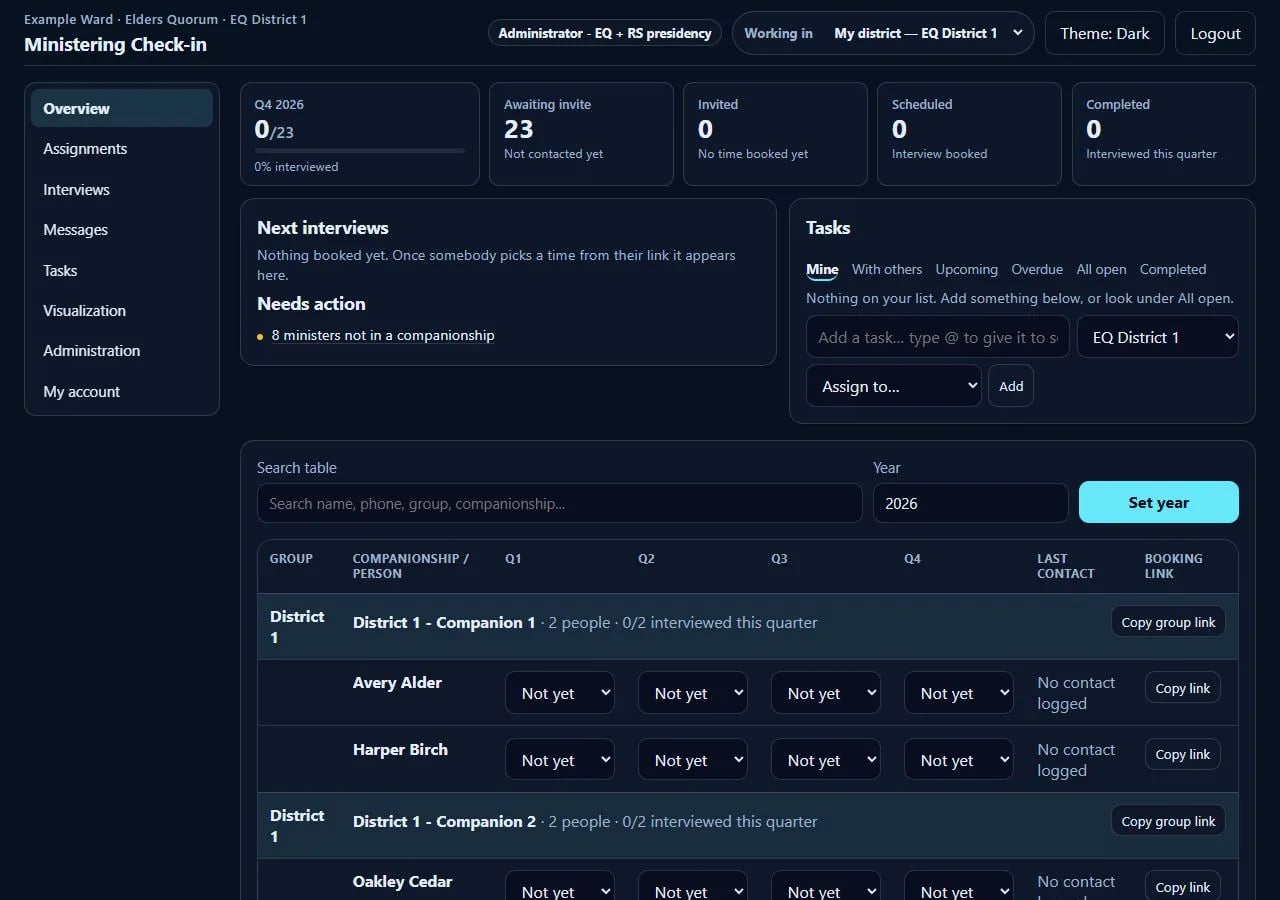This screenshot has width=1280, height=900.
Task: Click the Set year button
Action: (x=1159, y=502)
